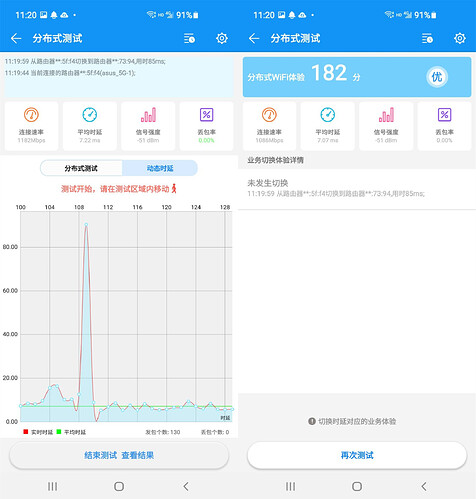Image resolution: width=476 pixels, height=499 pixels.
Task: Tap system back chevron on left nav bar
Action: tap(186, 486)
